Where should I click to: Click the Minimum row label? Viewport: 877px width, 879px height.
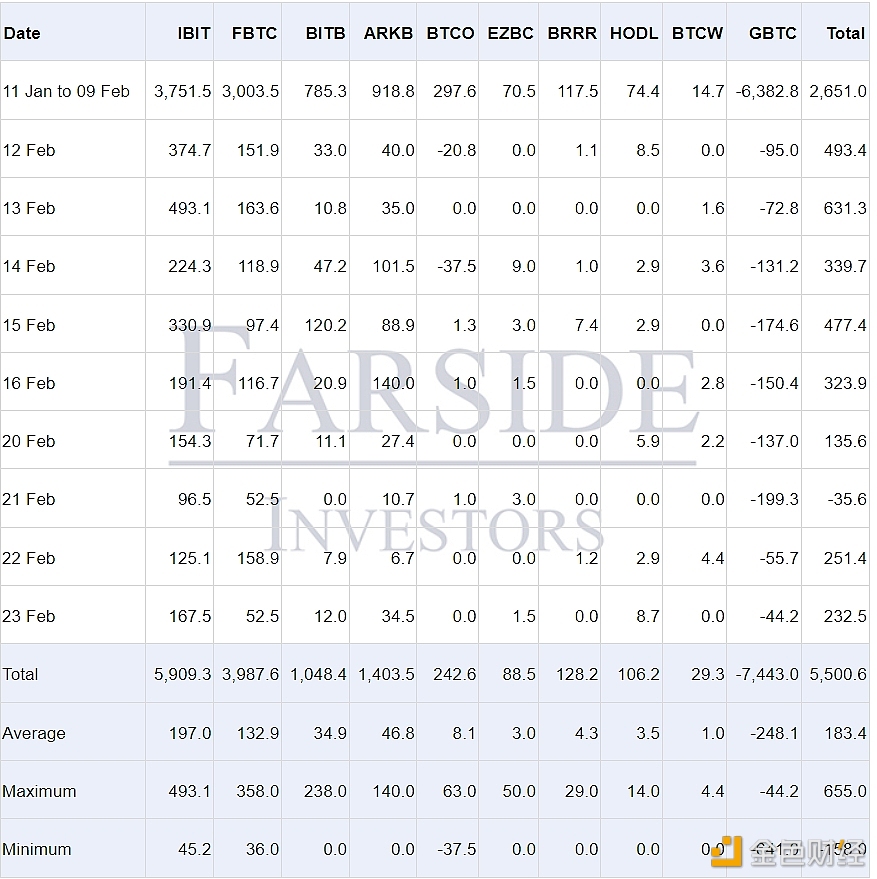tap(37, 849)
